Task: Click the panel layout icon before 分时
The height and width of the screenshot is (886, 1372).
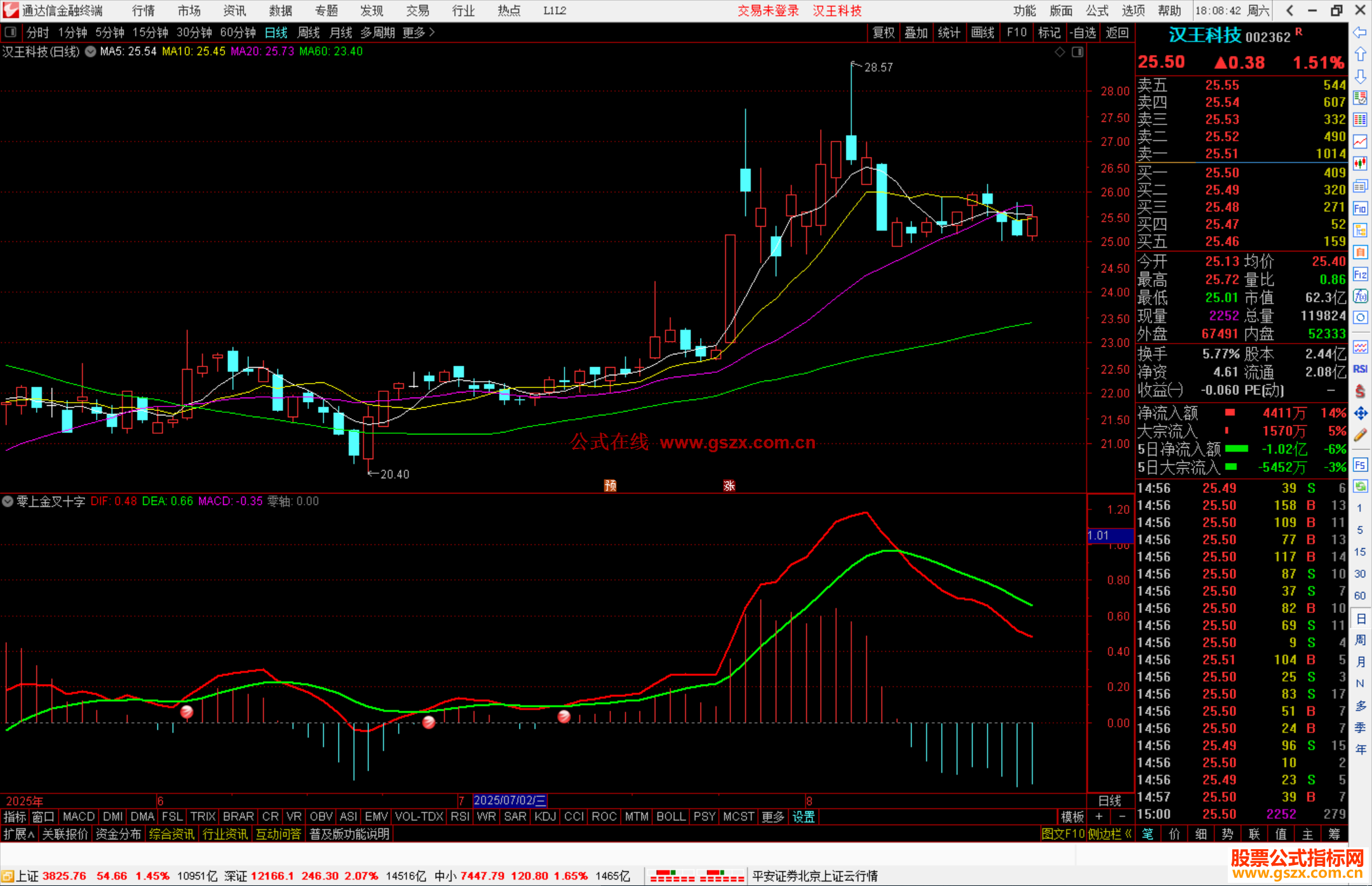Action: 10,32
